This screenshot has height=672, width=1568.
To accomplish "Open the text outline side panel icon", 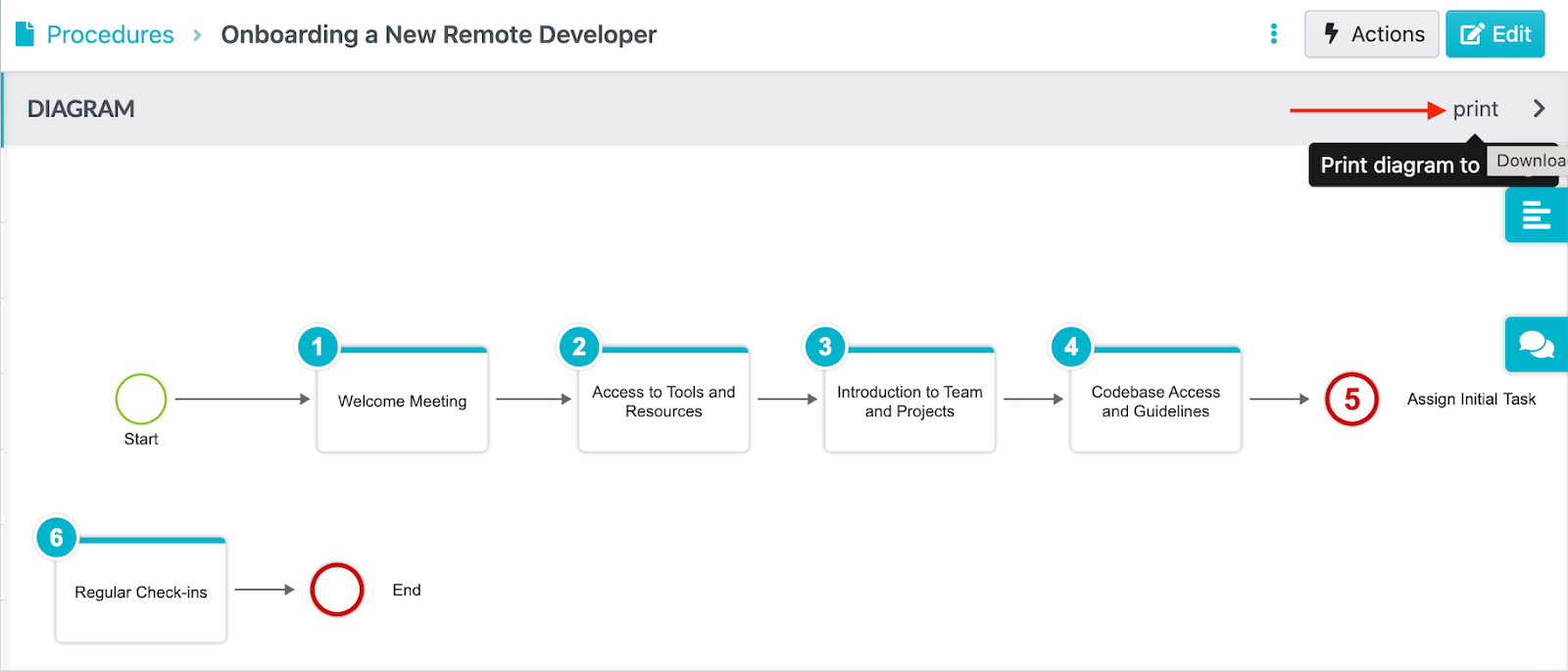I will tap(1535, 215).
